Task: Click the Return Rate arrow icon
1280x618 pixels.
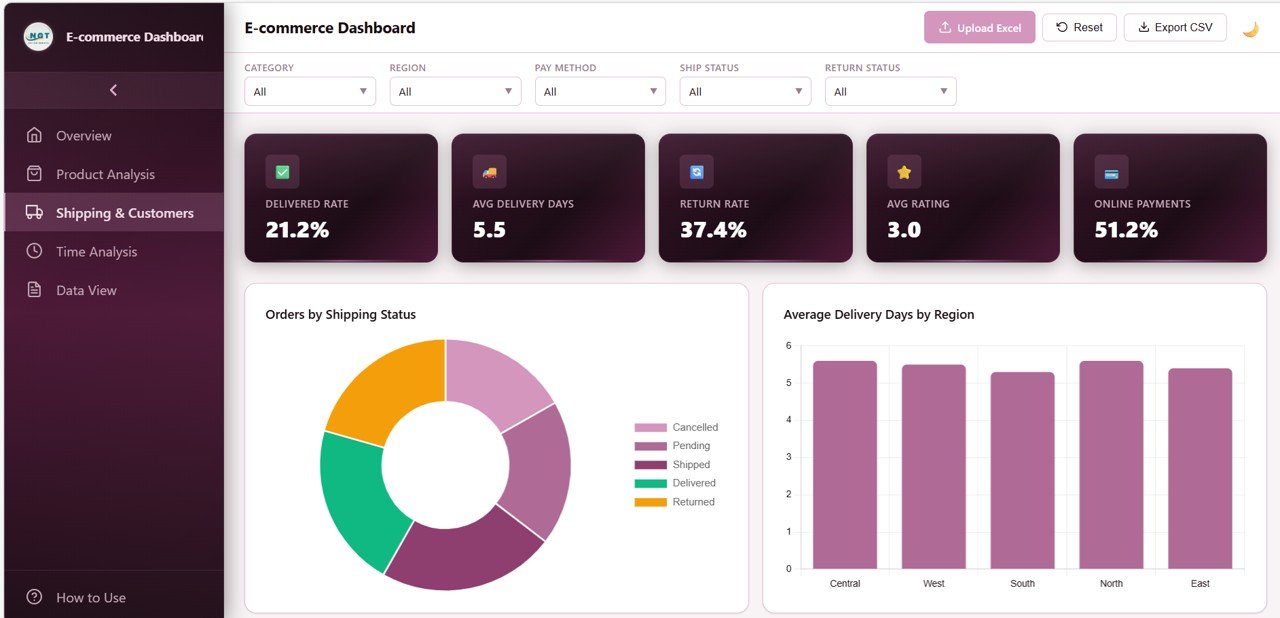Action: 696,170
